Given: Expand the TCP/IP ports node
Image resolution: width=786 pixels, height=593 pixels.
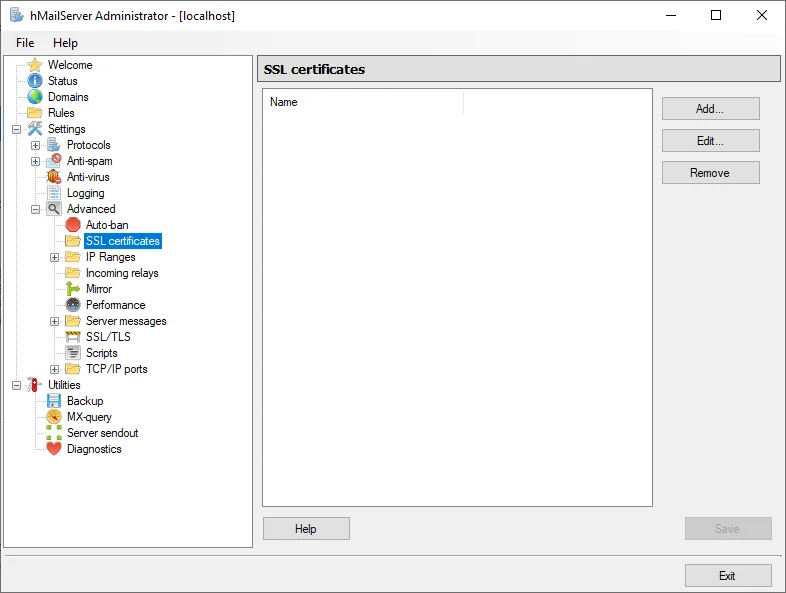Looking at the screenshot, I should (55, 369).
